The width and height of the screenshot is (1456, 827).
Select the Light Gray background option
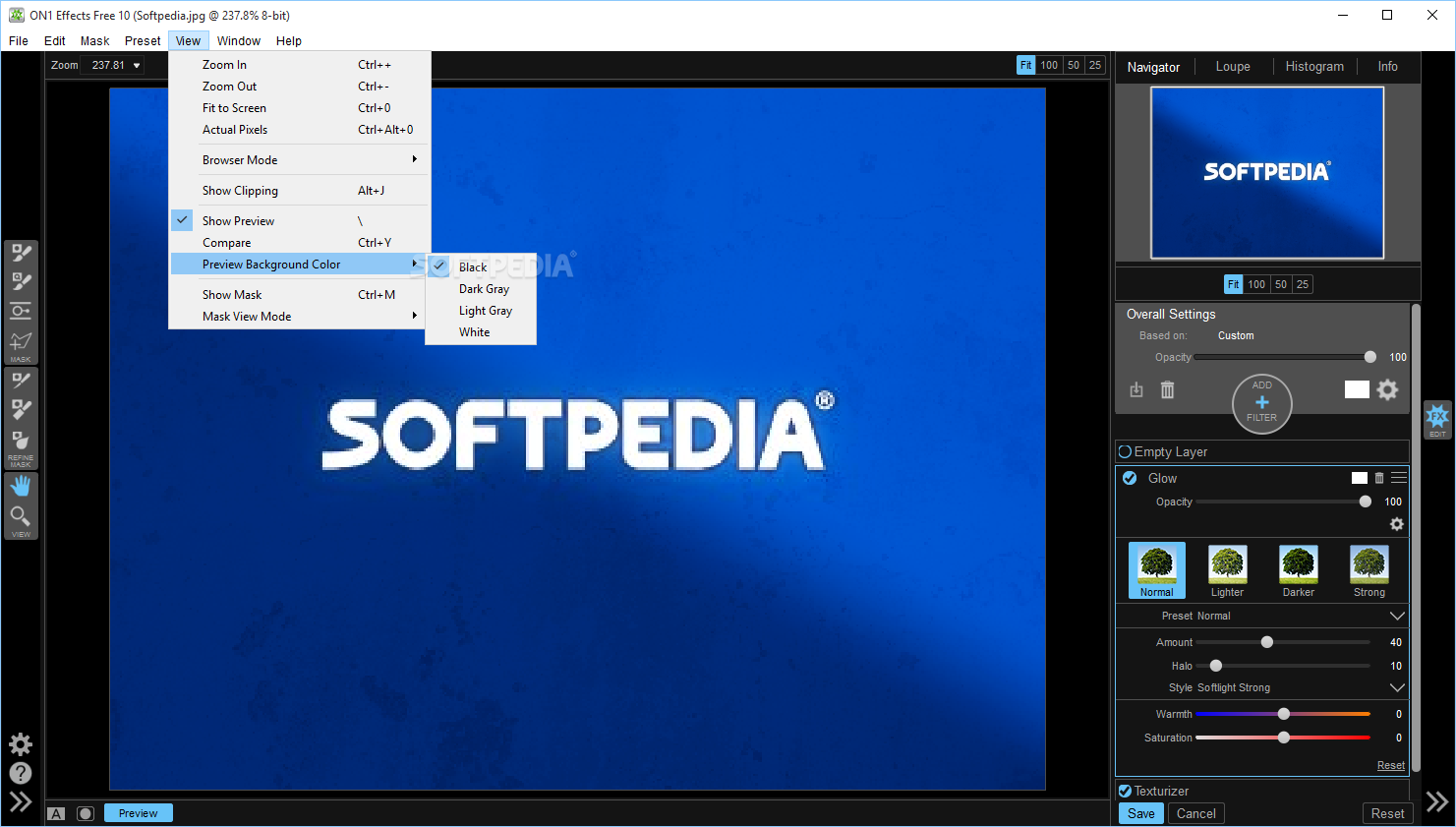point(481,311)
